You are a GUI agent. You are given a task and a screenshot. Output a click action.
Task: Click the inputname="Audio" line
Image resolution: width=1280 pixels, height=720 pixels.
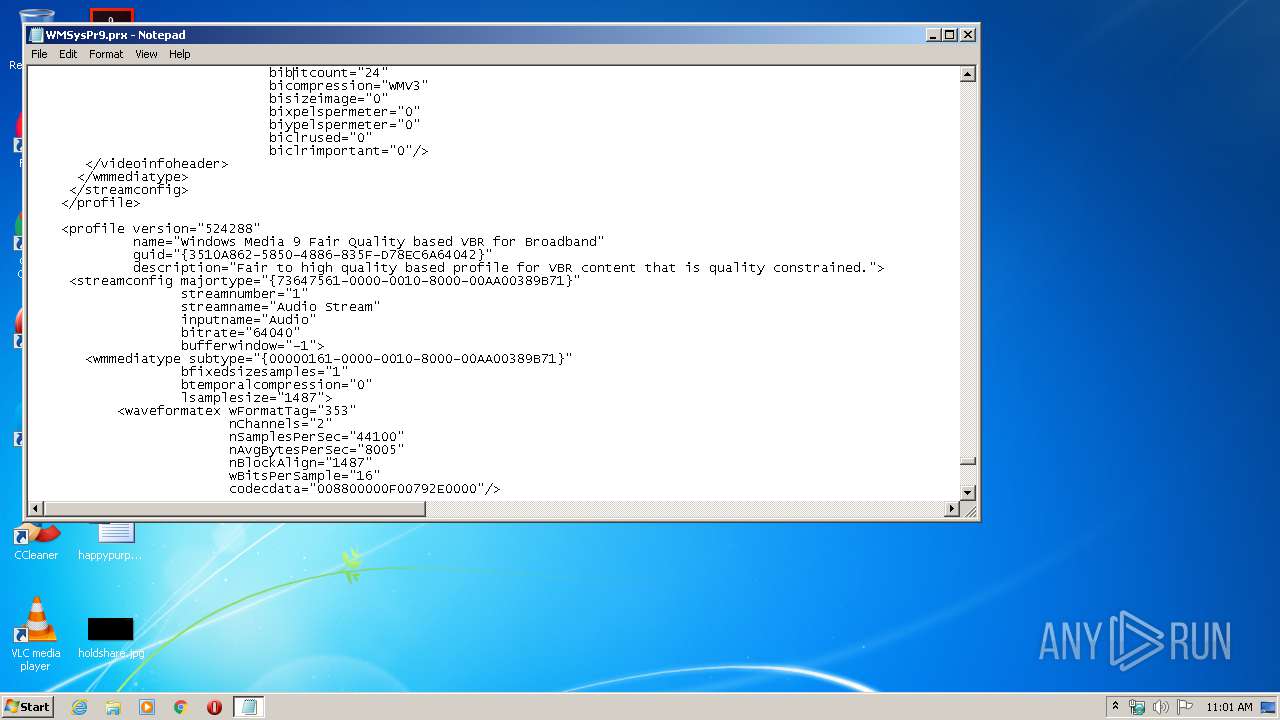[248, 320]
